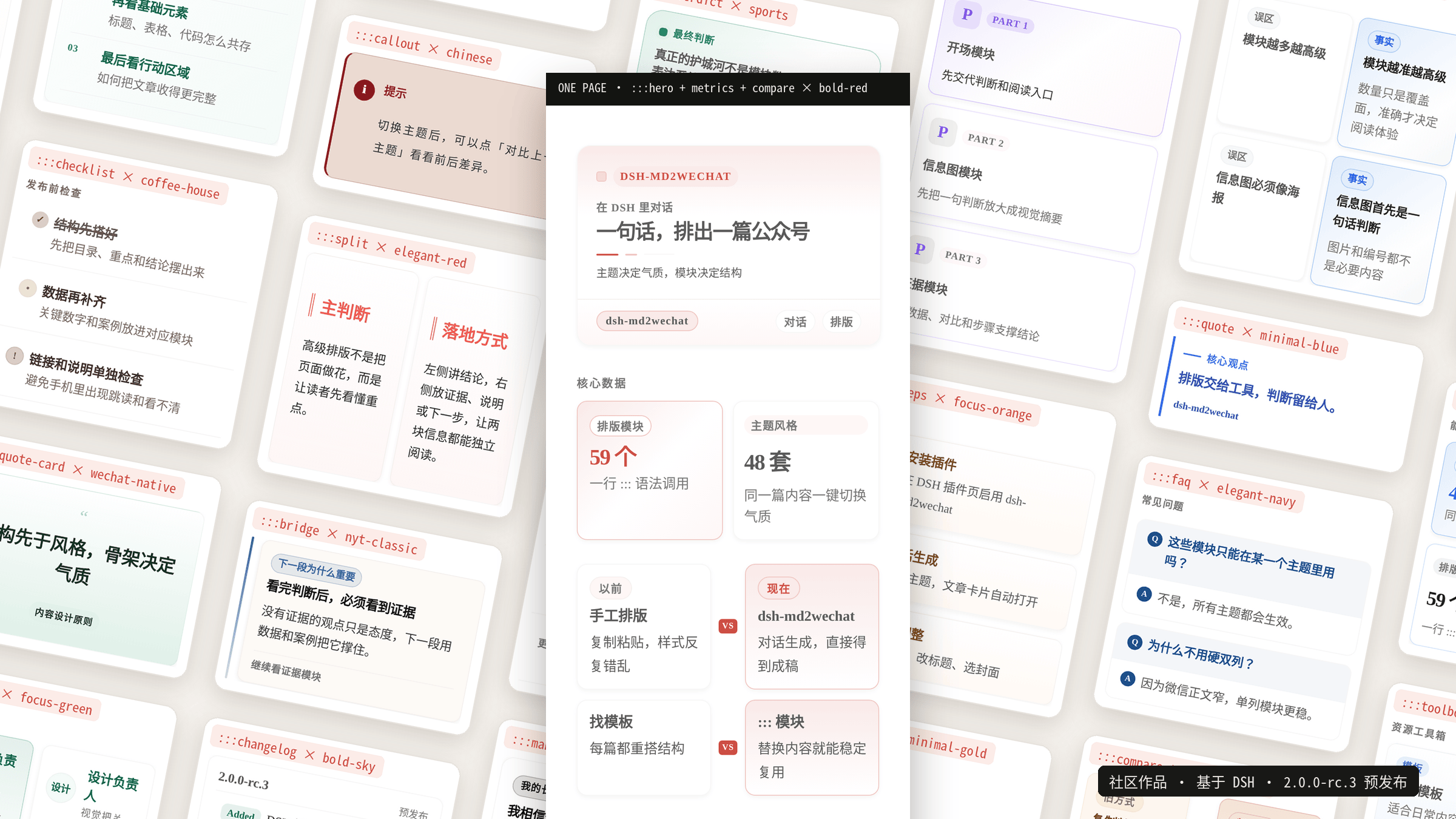Click the Q icon before 这些模块只能在某一个主题里用吗

pyautogui.click(x=1154, y=539)
